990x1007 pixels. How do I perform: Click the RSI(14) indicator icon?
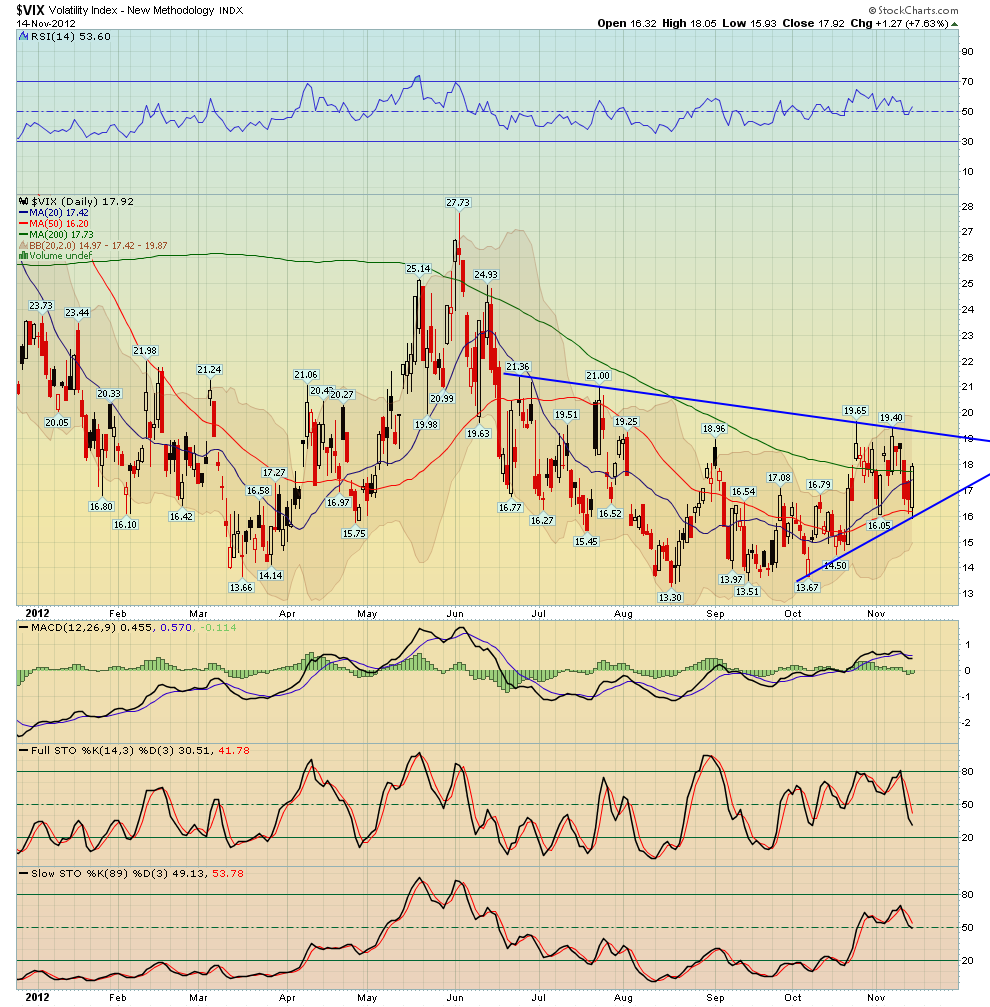pyautogui.click(x=23, y=35)
